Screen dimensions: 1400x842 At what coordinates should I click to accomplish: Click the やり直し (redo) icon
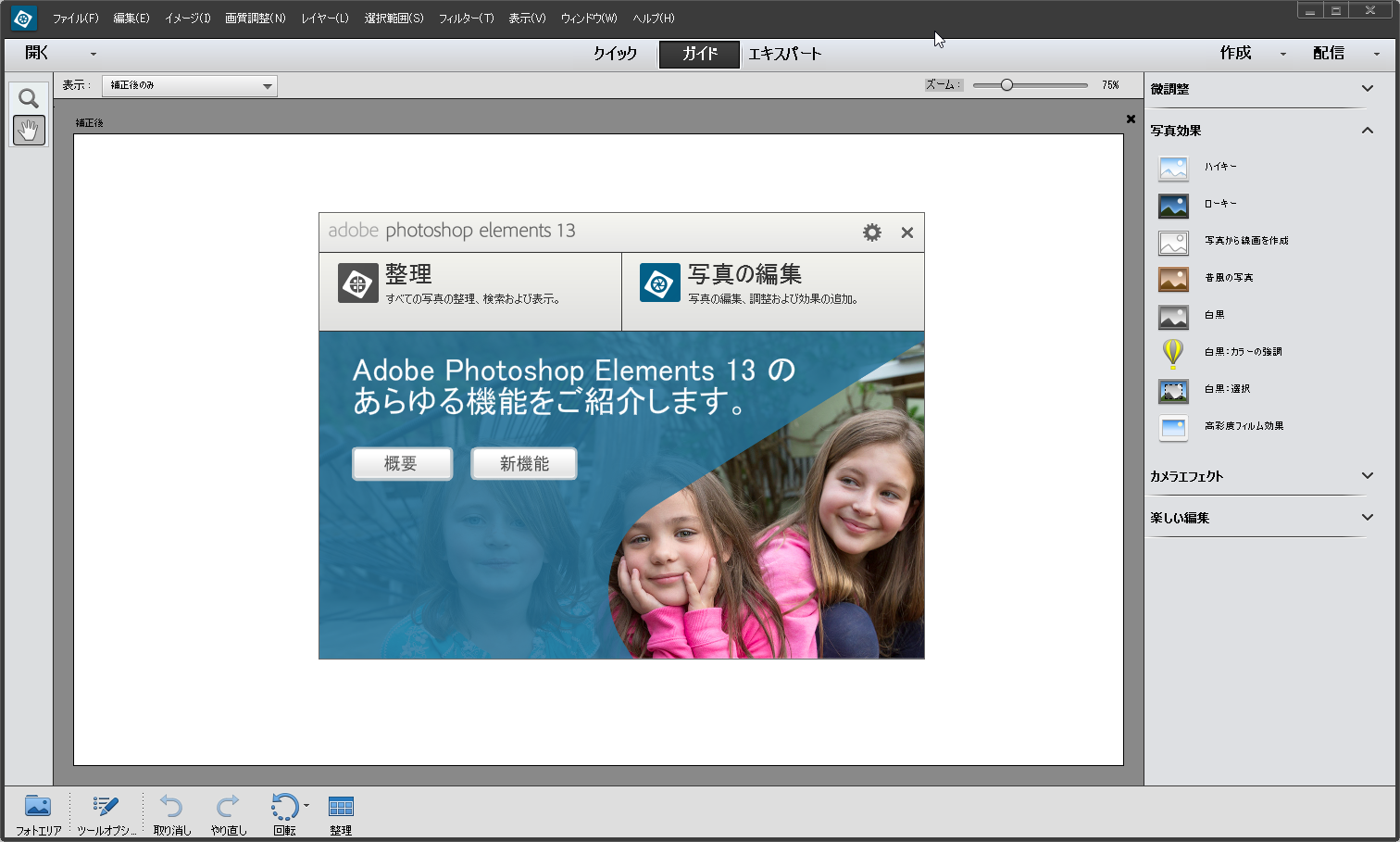pos(227,808)
